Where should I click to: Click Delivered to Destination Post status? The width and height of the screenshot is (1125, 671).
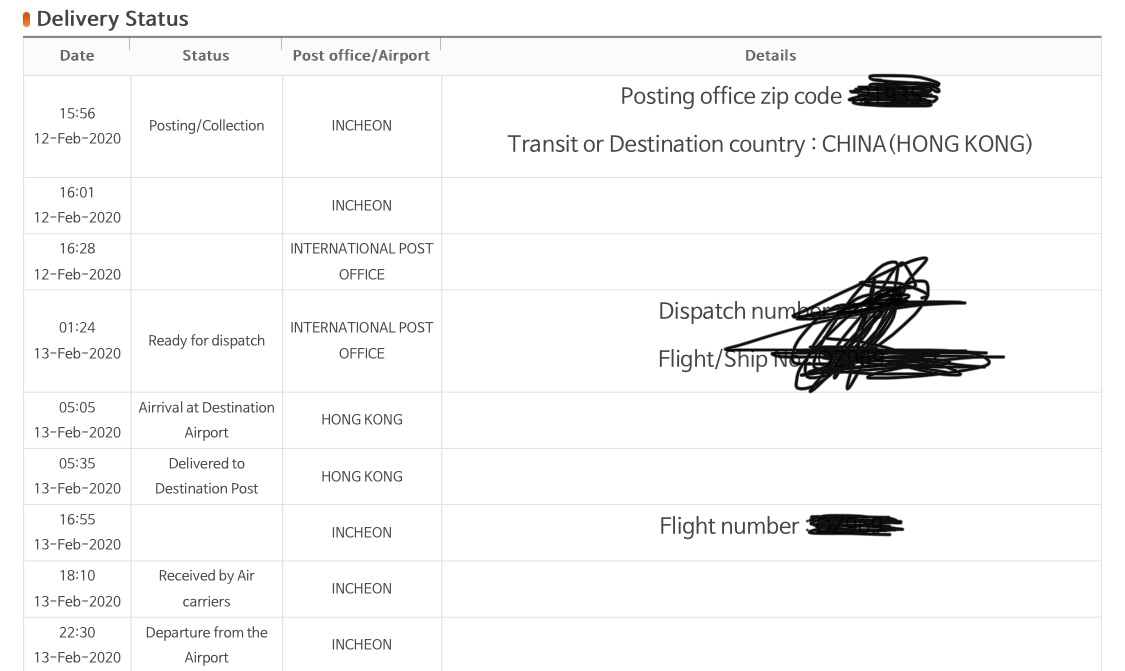click(207, 476)
